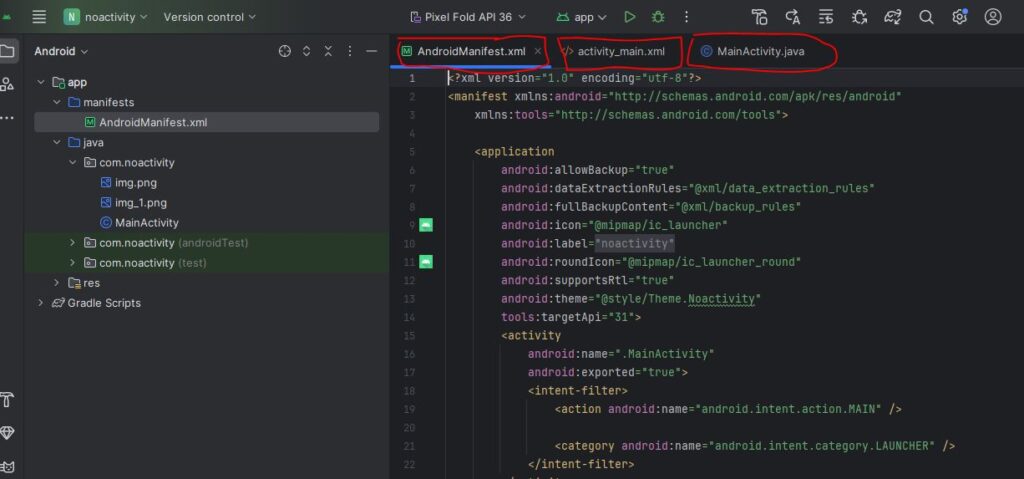The image size is (1024, 479).
Task: Run the app with the green play button
Action: tap(629, 17)
